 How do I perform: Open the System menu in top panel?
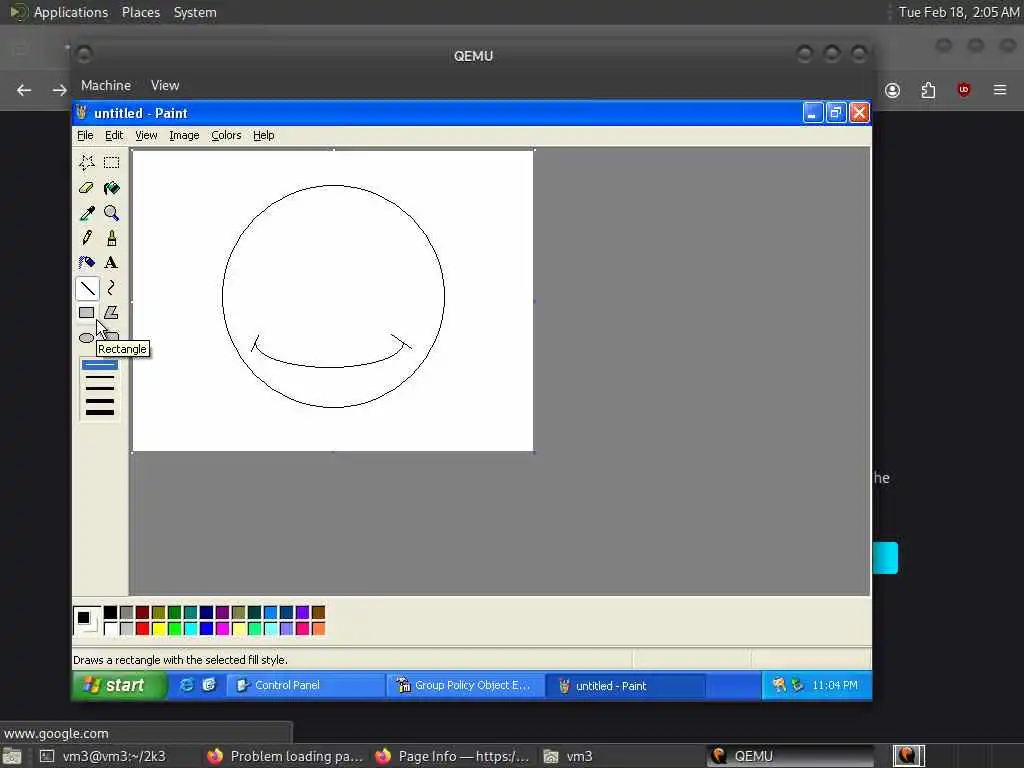tap(195, 12)
